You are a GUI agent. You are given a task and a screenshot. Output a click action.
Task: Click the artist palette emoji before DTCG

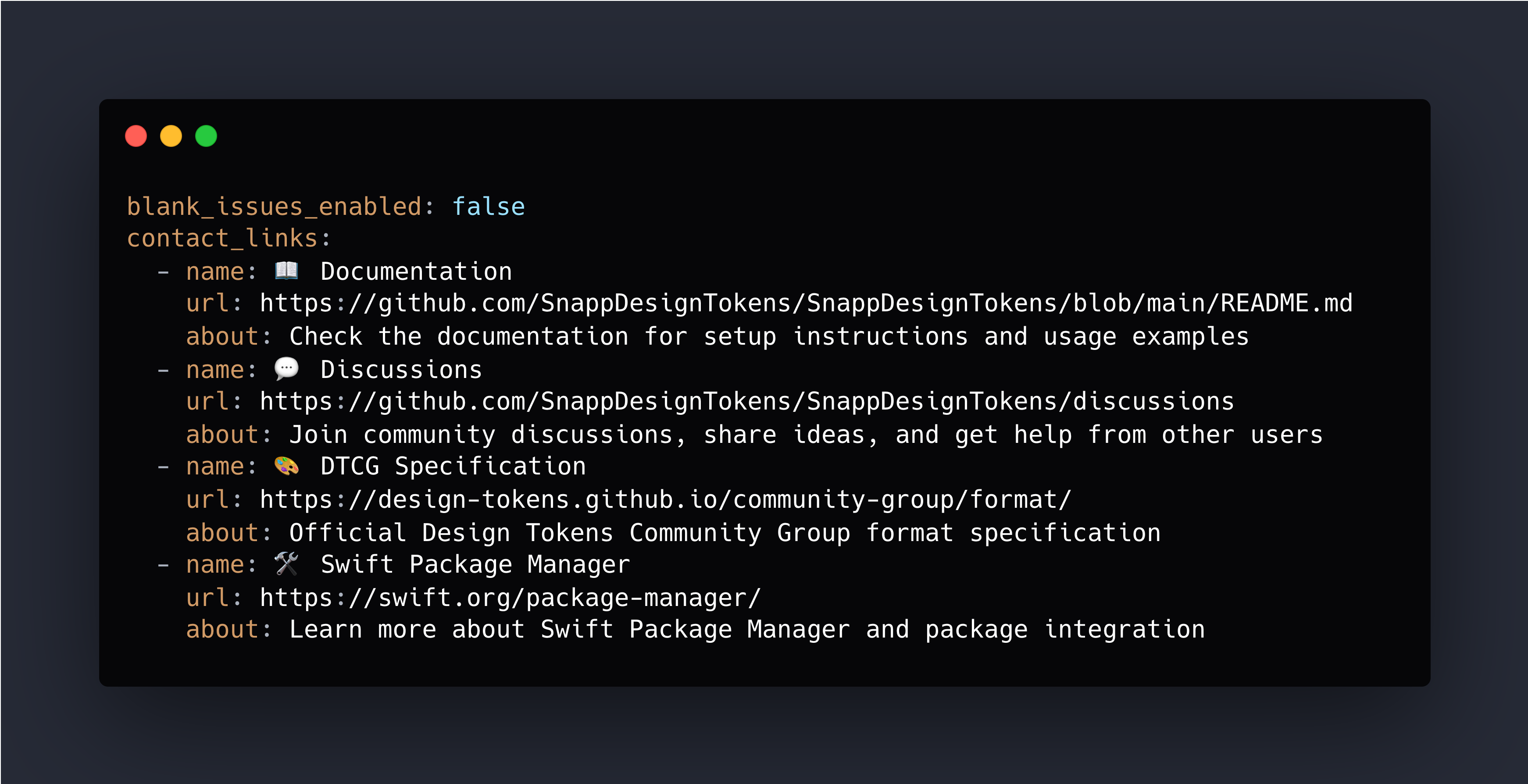286,466
